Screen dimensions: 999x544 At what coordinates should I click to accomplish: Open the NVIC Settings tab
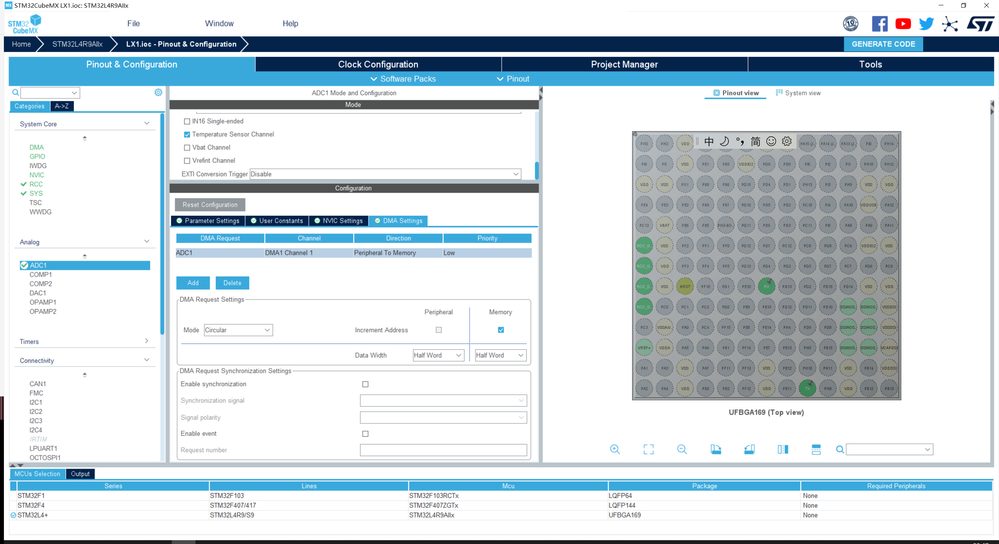[x=338, y=221]
